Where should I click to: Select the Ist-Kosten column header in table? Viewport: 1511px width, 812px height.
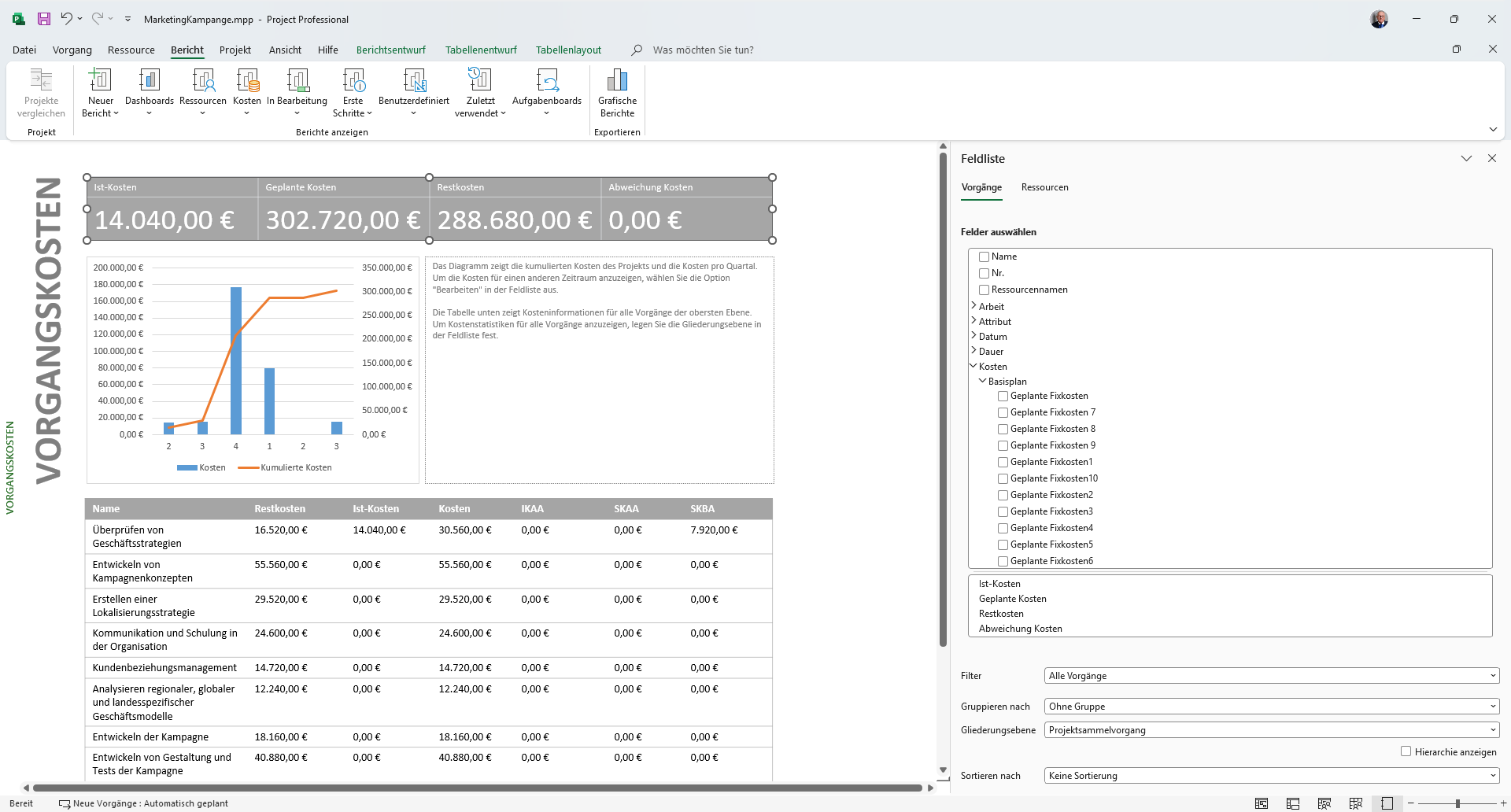coord(375,509)
